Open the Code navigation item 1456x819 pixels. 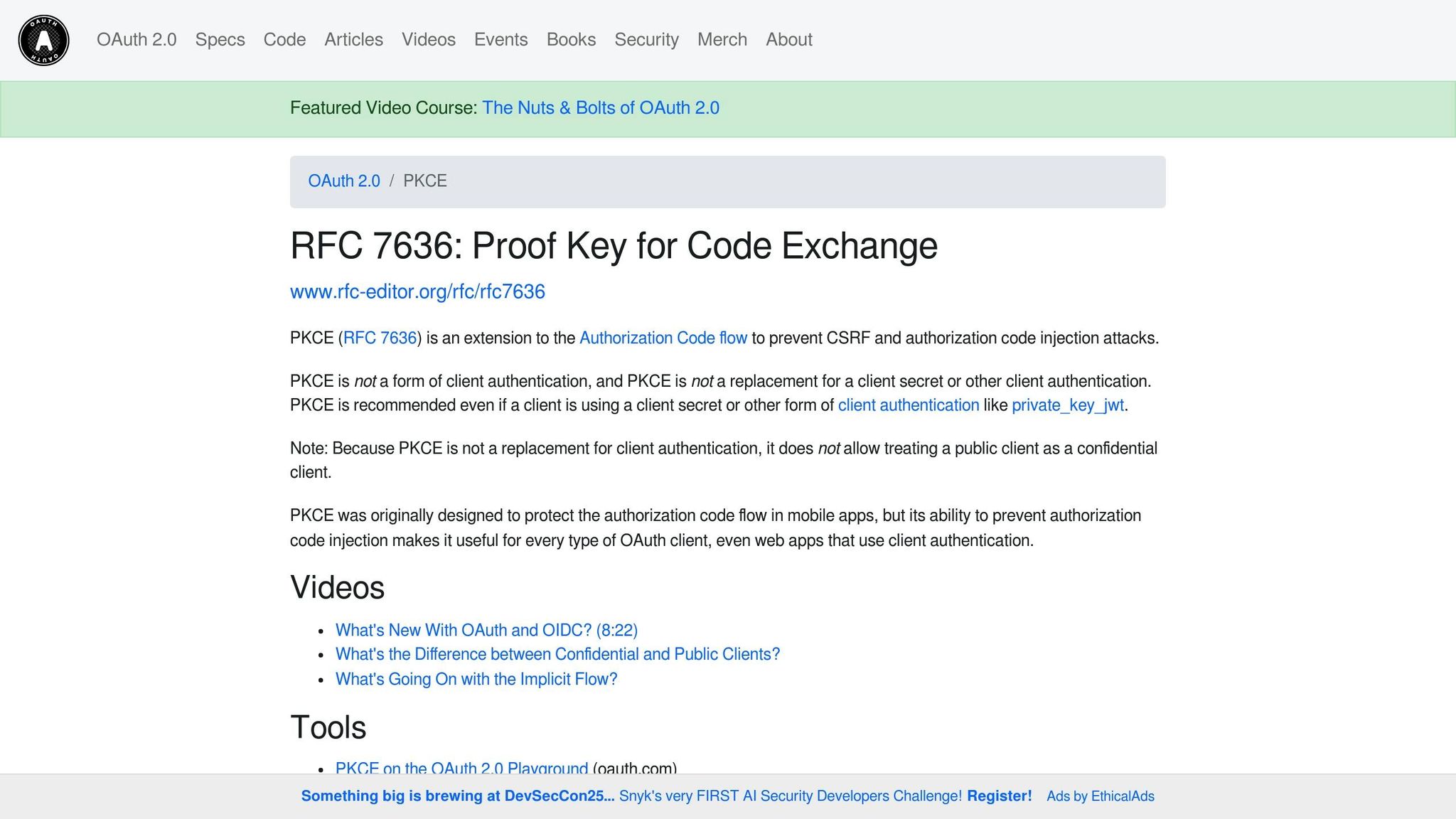coord(284,40)
